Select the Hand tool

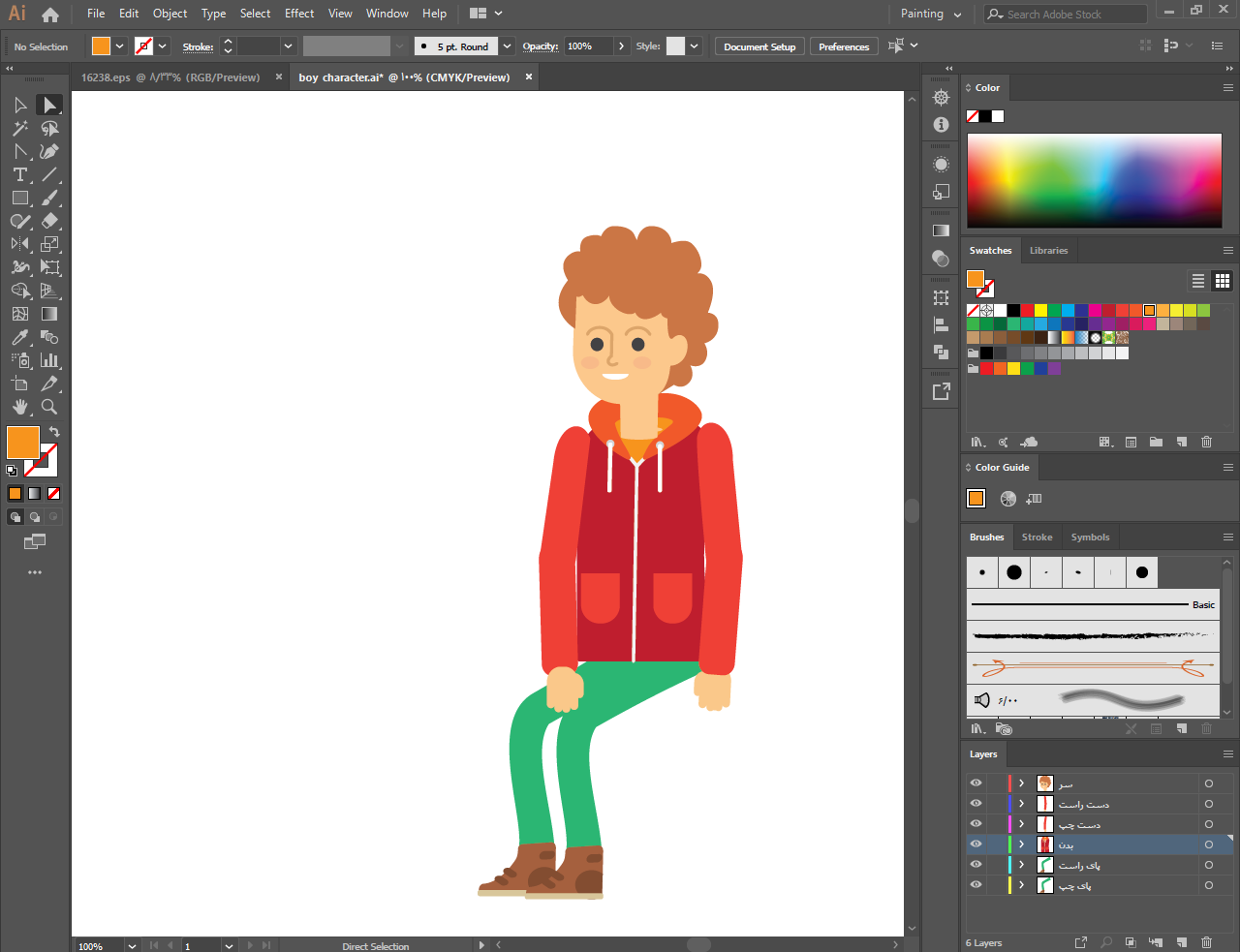(x=20, y=407)
